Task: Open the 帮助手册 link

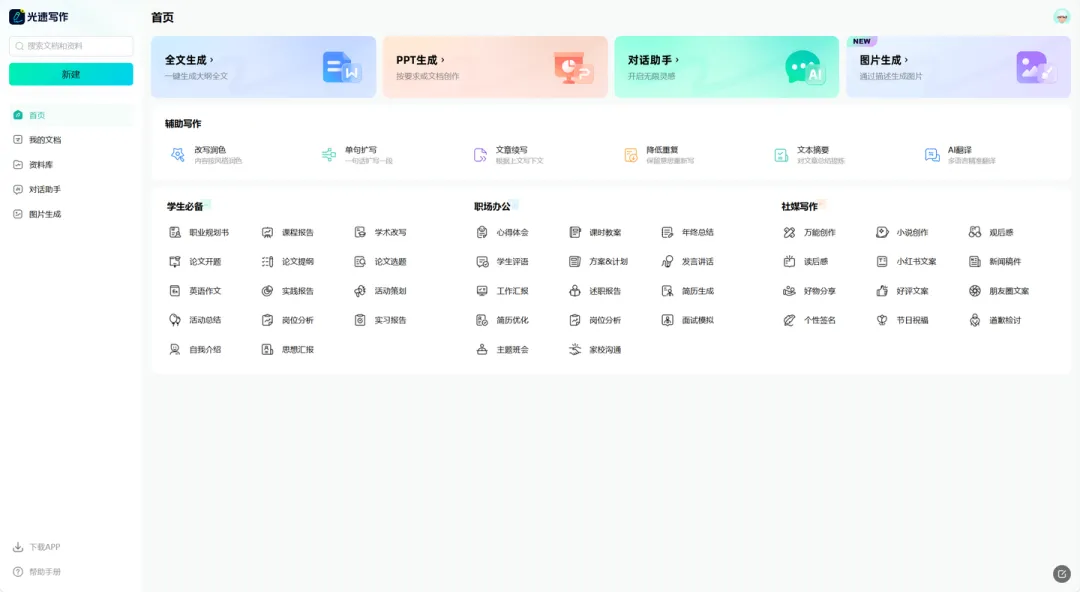Action: point(37,572)
